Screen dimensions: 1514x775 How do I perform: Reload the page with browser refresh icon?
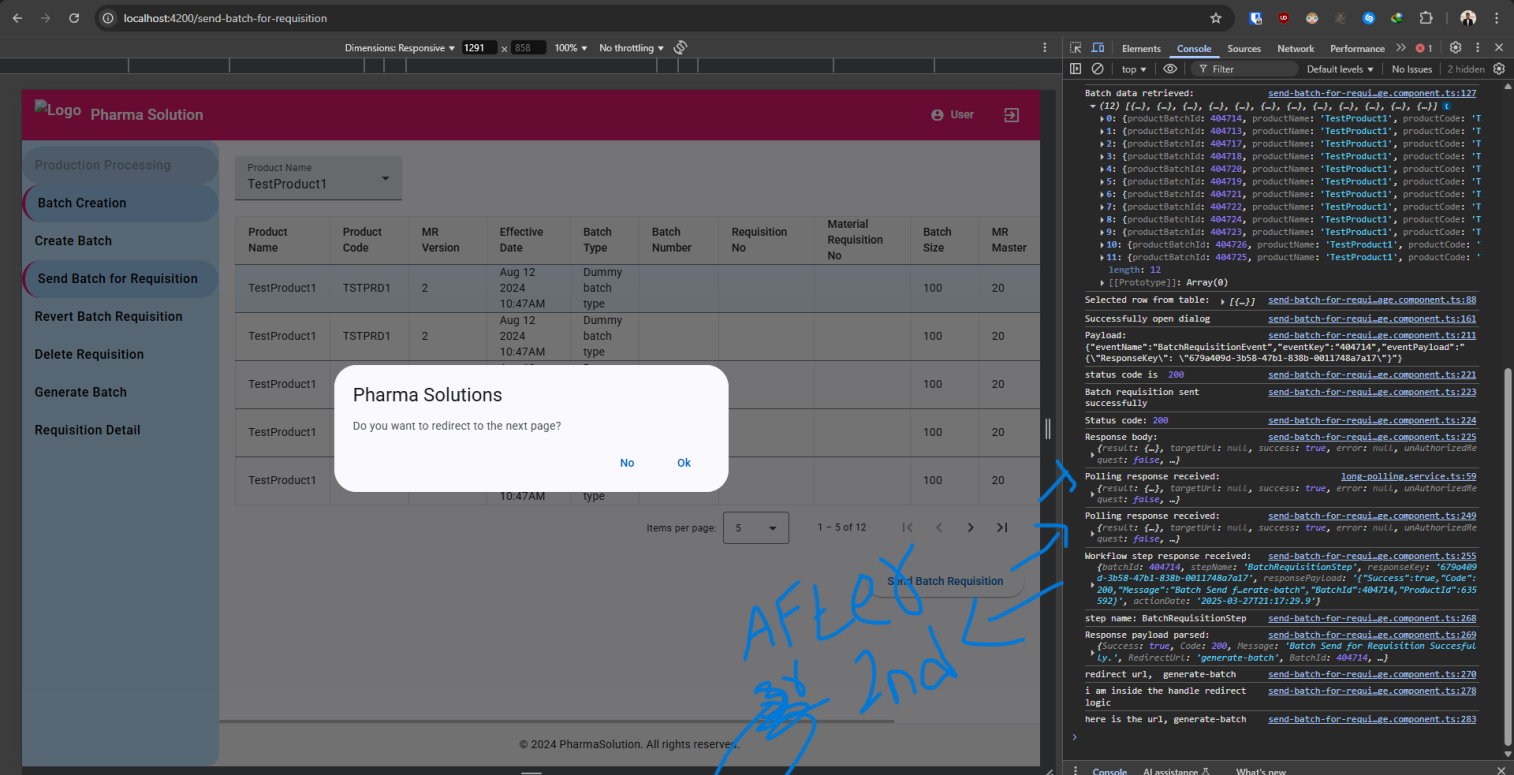click(x=74, y=18)
